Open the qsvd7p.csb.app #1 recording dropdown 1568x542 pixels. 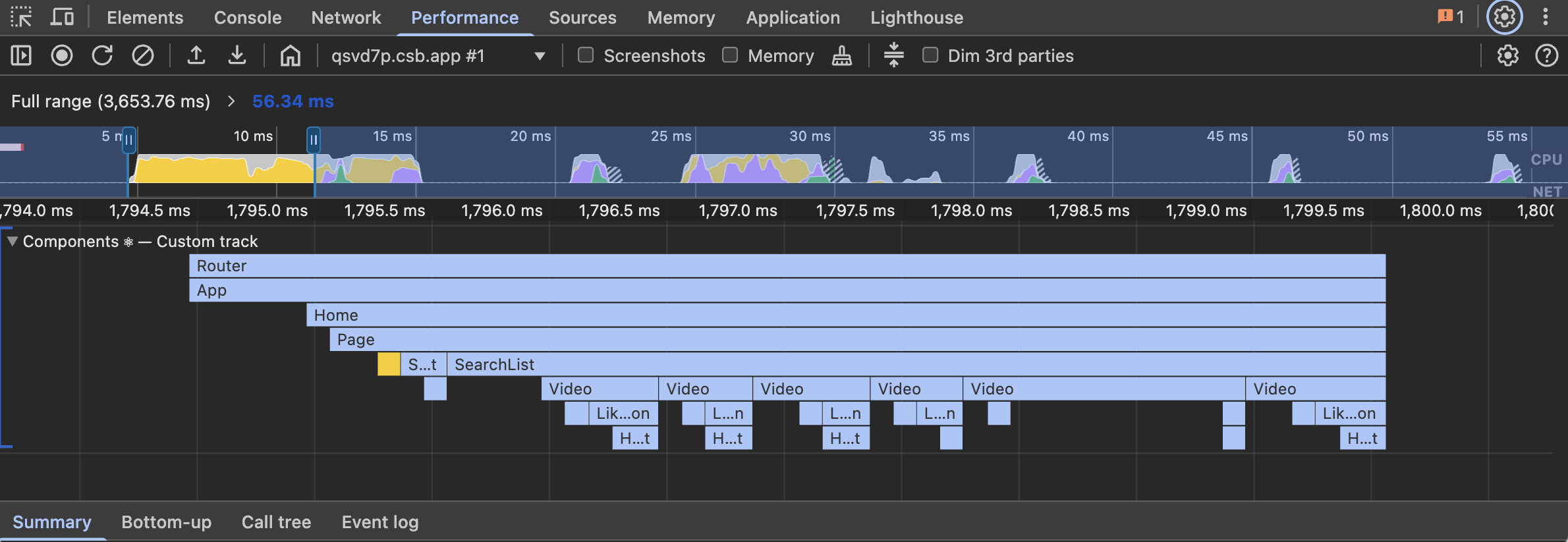click(438, 55)
